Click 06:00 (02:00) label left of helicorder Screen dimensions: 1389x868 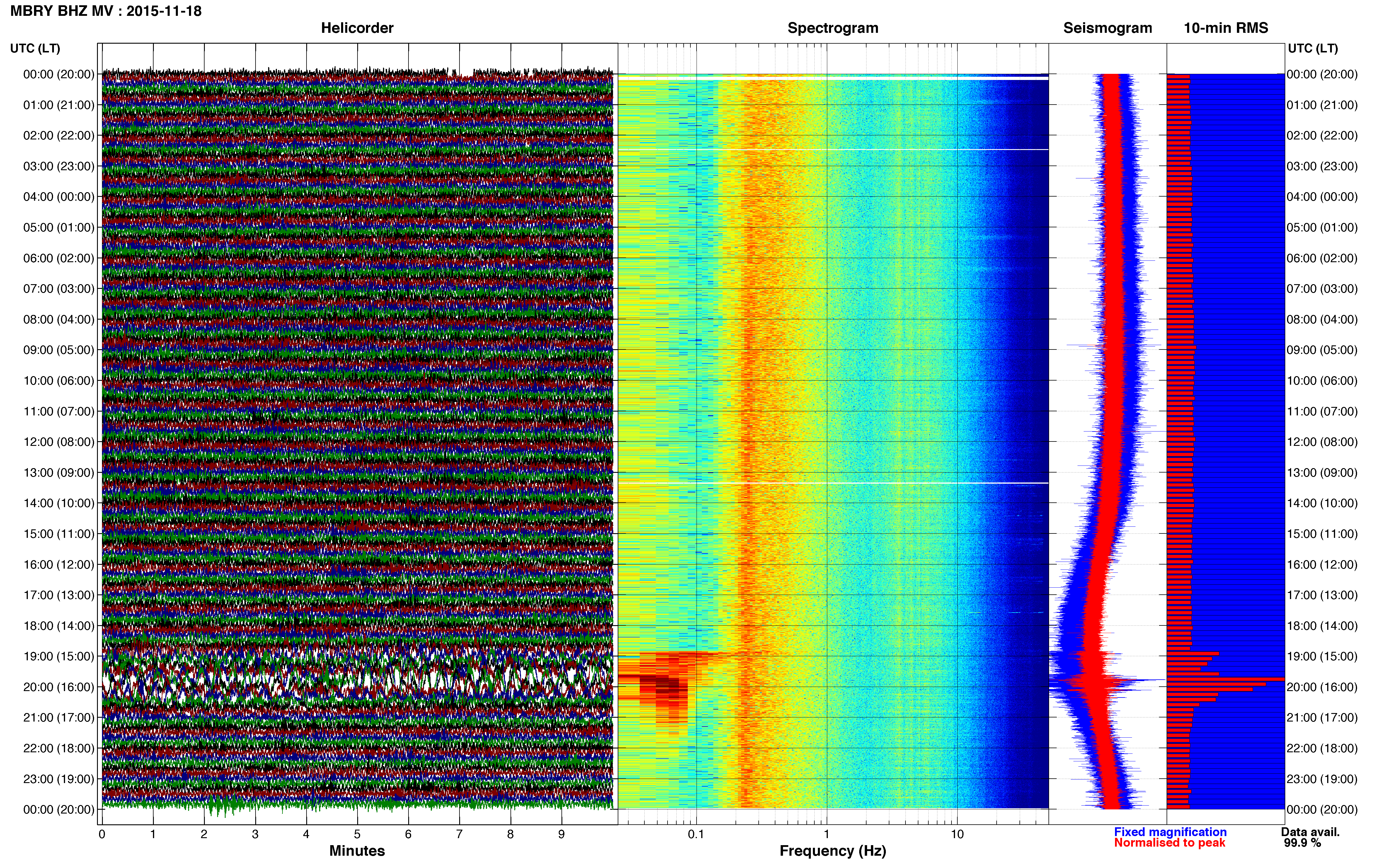click(59, 258)
